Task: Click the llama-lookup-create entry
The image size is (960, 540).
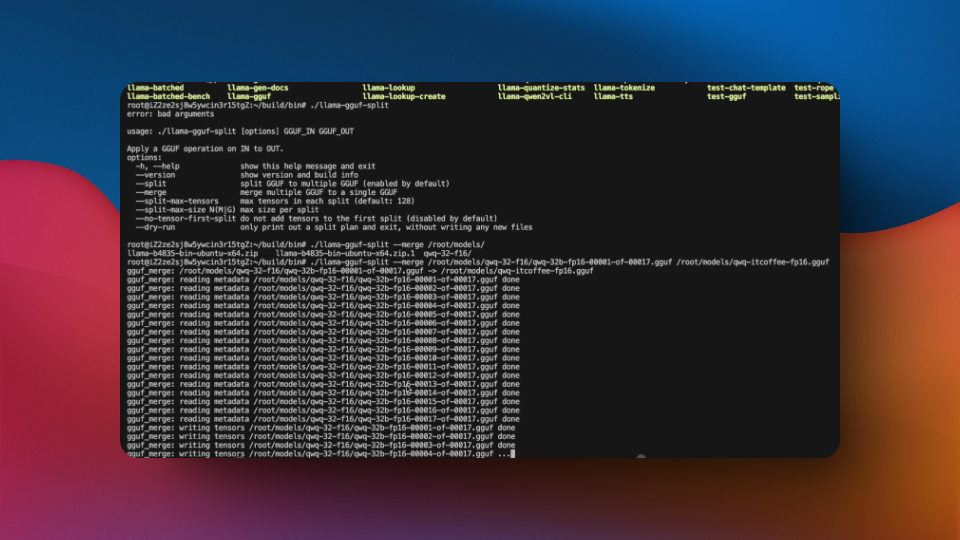Action: pyautogui.click(x=404, y=97)
